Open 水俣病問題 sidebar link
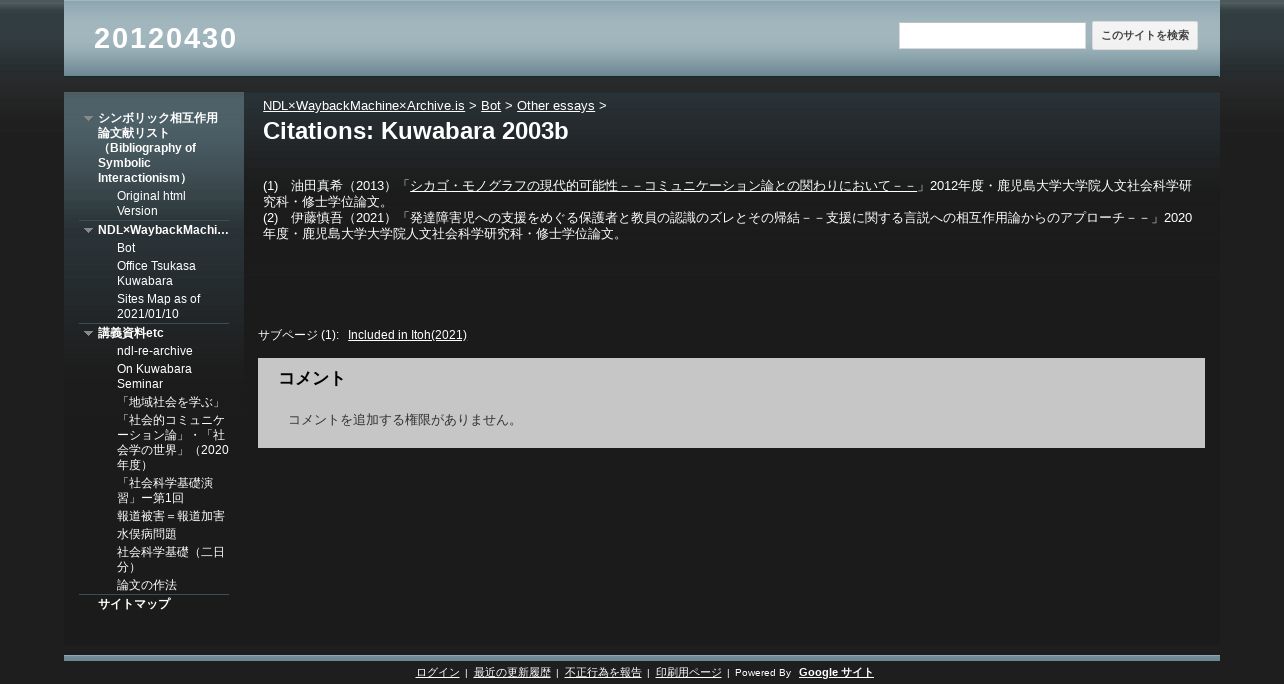 [147, 534]
